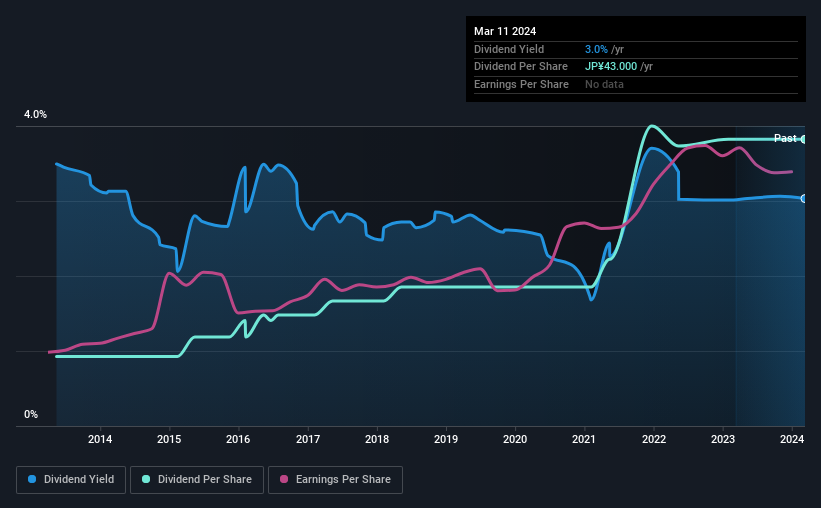The width and height of the screenshot is (821, 508).
Task: Click the pink Earnings Per Share legend dot
Action: click(284, 479)
